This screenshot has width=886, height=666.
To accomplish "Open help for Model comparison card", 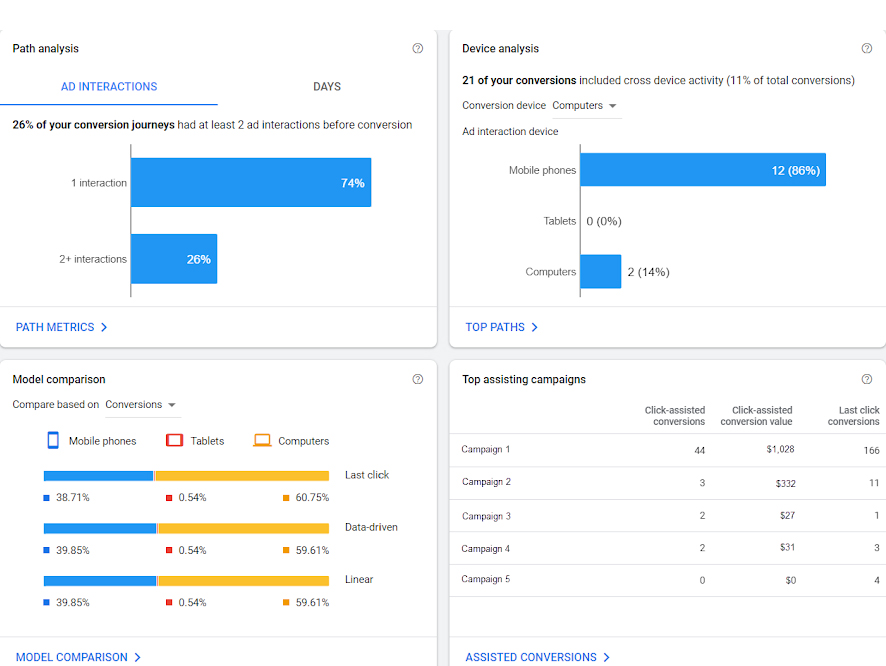I will [418, 379].
